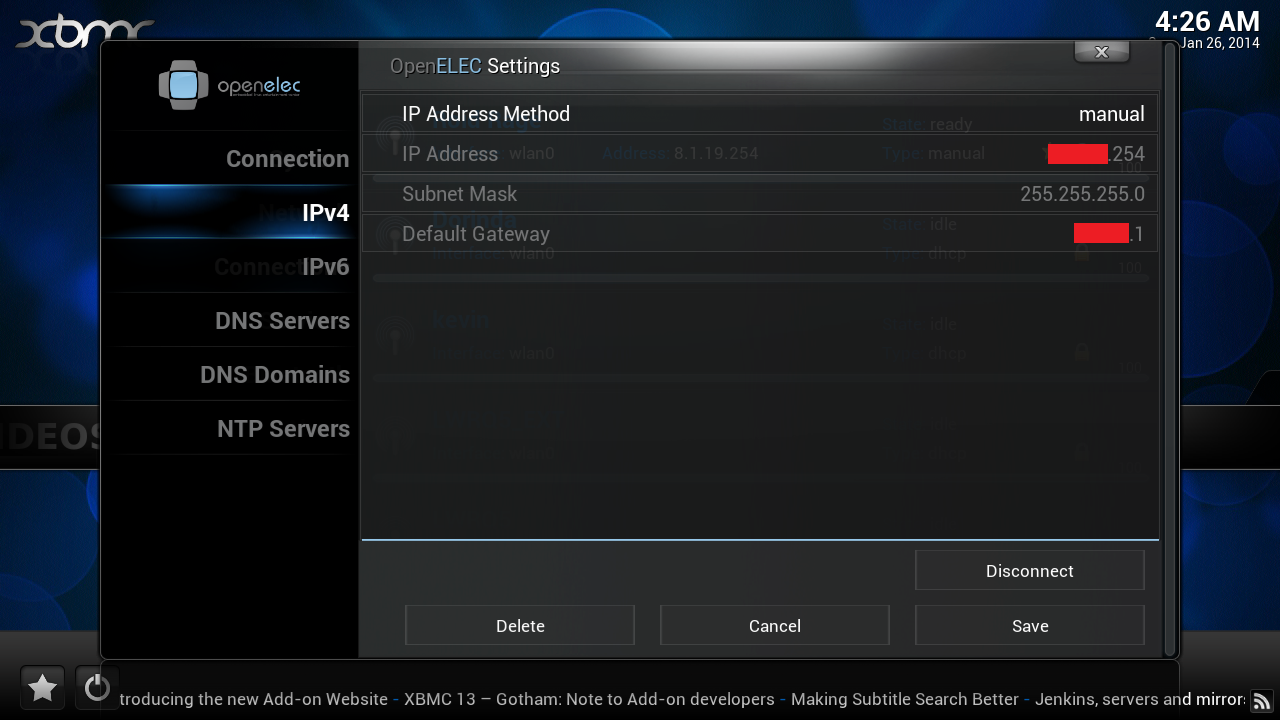Click the Delete button
Viewport: 1280px width, 720px height.
520,626
